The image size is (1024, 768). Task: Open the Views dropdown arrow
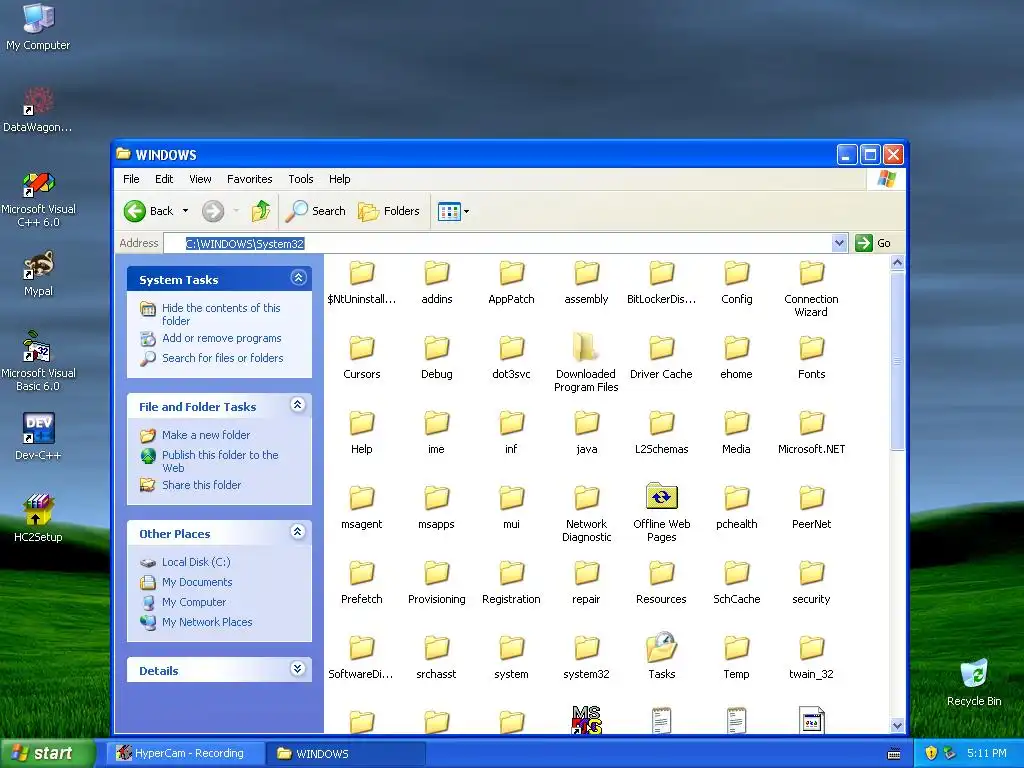[466, 212]
